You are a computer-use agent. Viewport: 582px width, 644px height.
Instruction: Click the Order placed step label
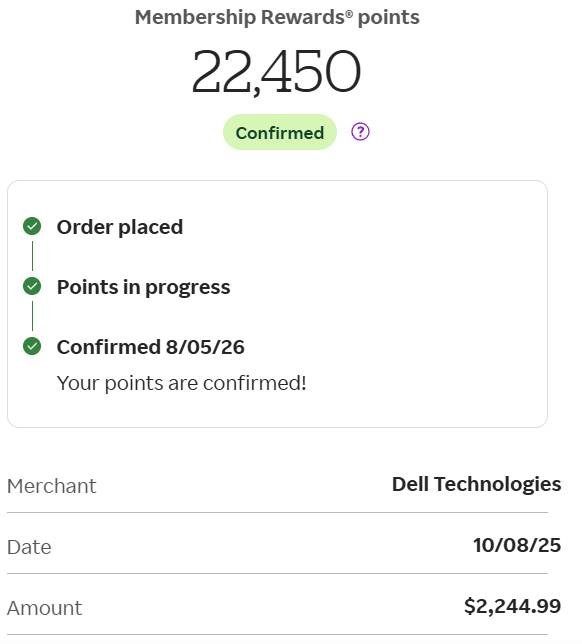pyautogui.click(x=120, y=227)
